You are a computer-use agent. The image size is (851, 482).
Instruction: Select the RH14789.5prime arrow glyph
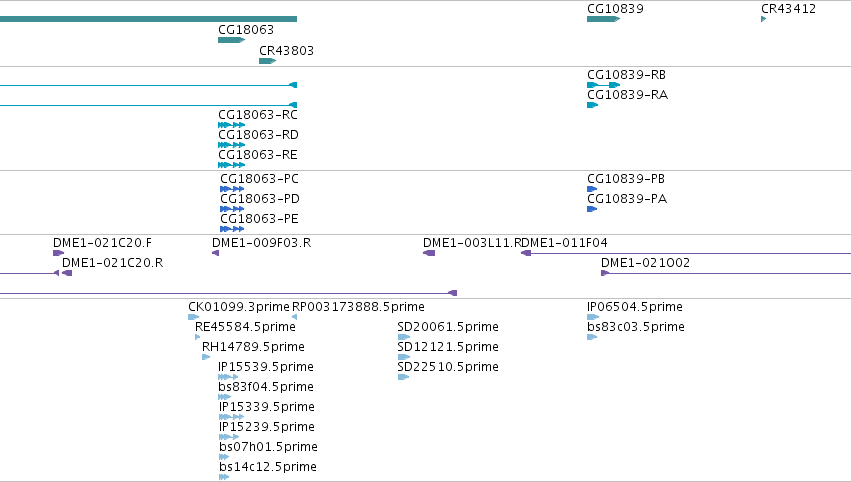206,357
